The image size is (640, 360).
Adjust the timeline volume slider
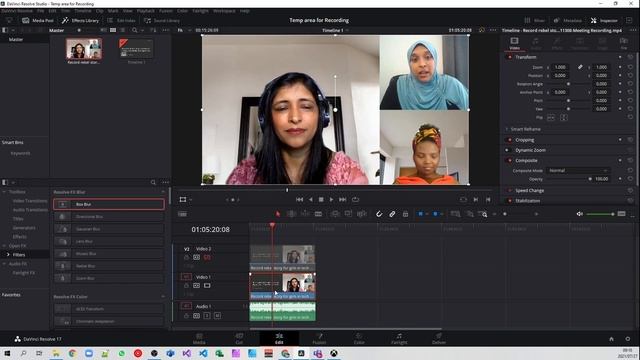tap(600, 214)
